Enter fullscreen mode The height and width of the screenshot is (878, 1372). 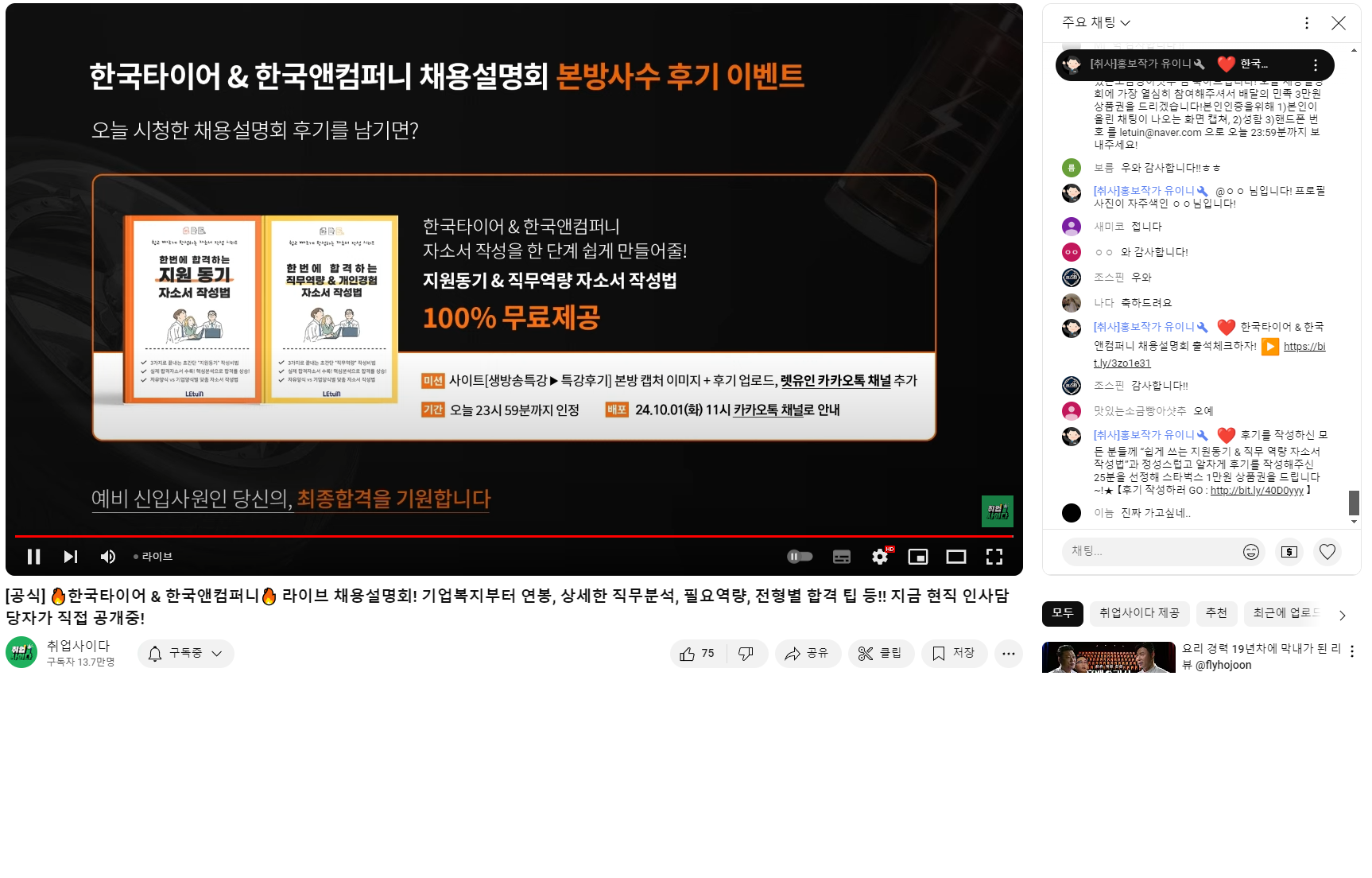coord(994,557)
